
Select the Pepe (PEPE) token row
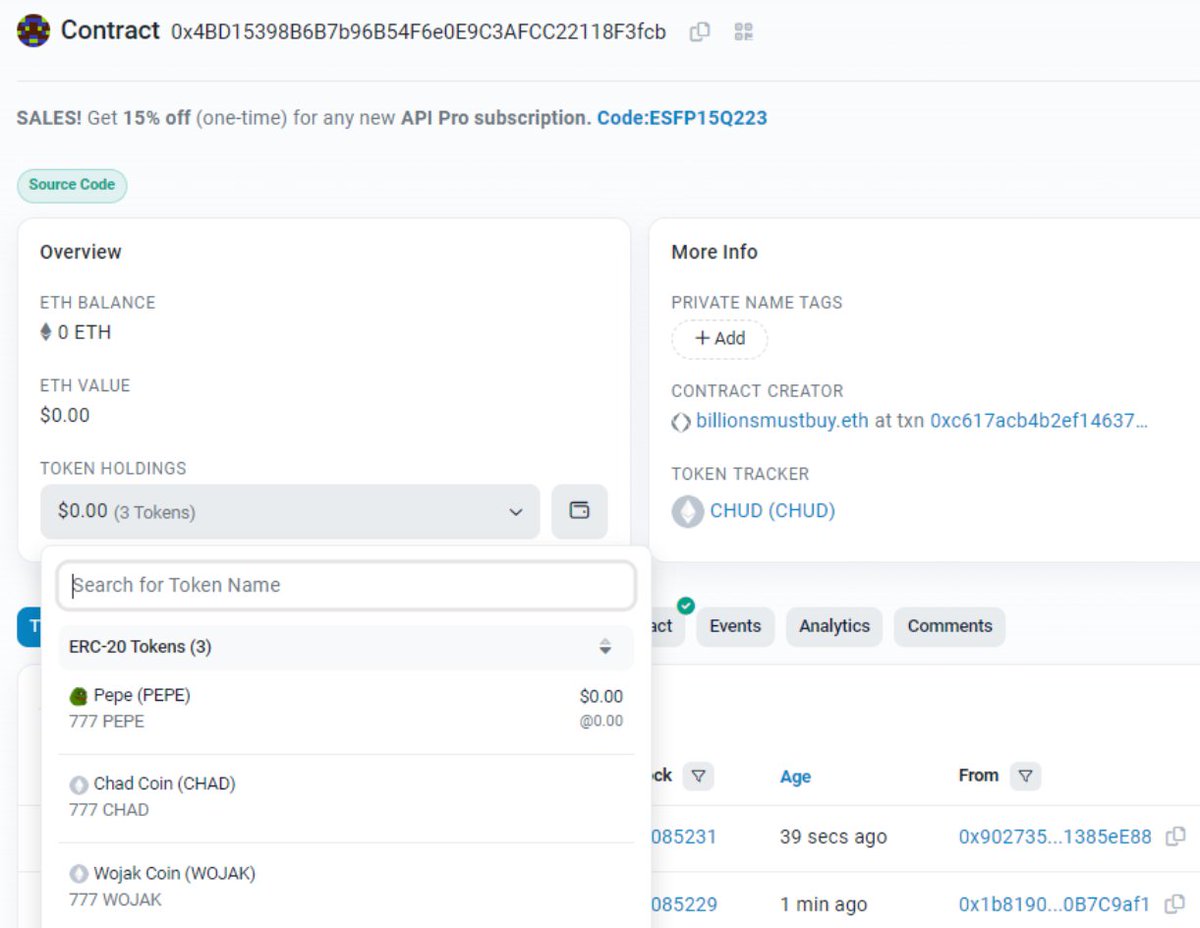[x=346, y=708]
